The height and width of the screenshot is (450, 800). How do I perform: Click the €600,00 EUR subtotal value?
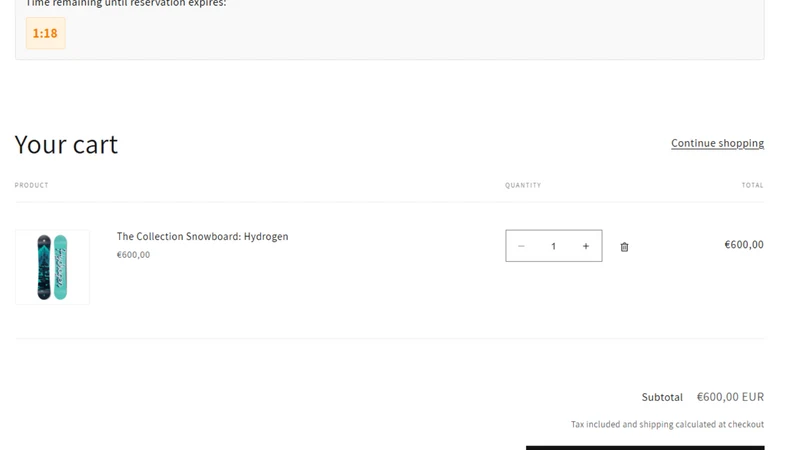731,397
